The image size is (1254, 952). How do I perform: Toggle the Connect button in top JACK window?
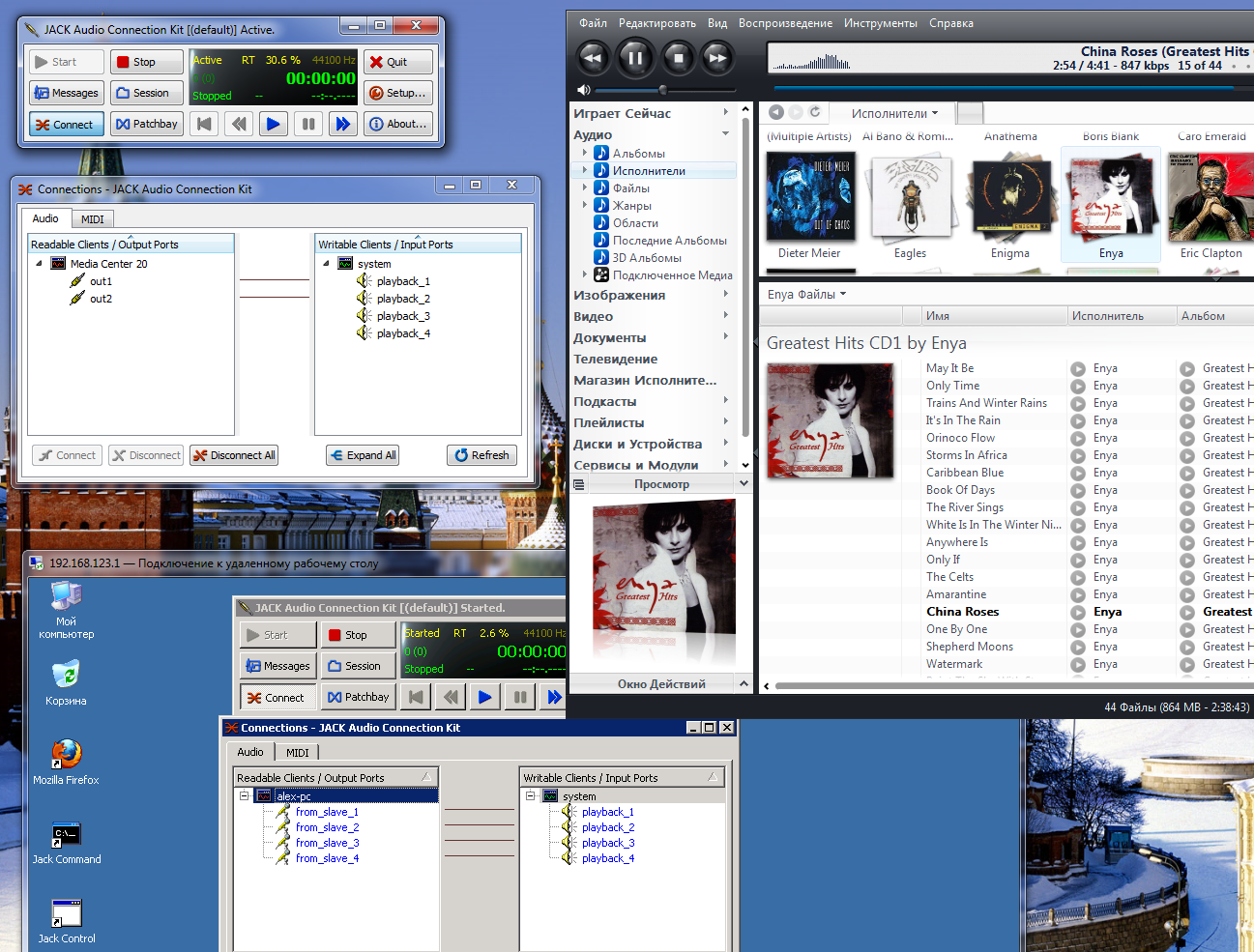pos(66,125)
